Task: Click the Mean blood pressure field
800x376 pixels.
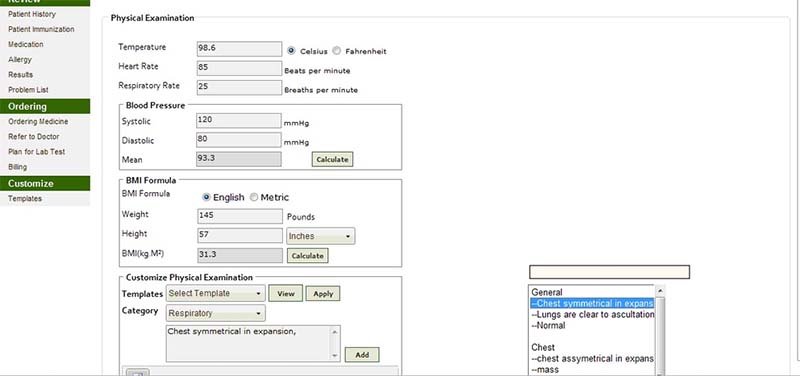Action: click(x=238, y=159)
